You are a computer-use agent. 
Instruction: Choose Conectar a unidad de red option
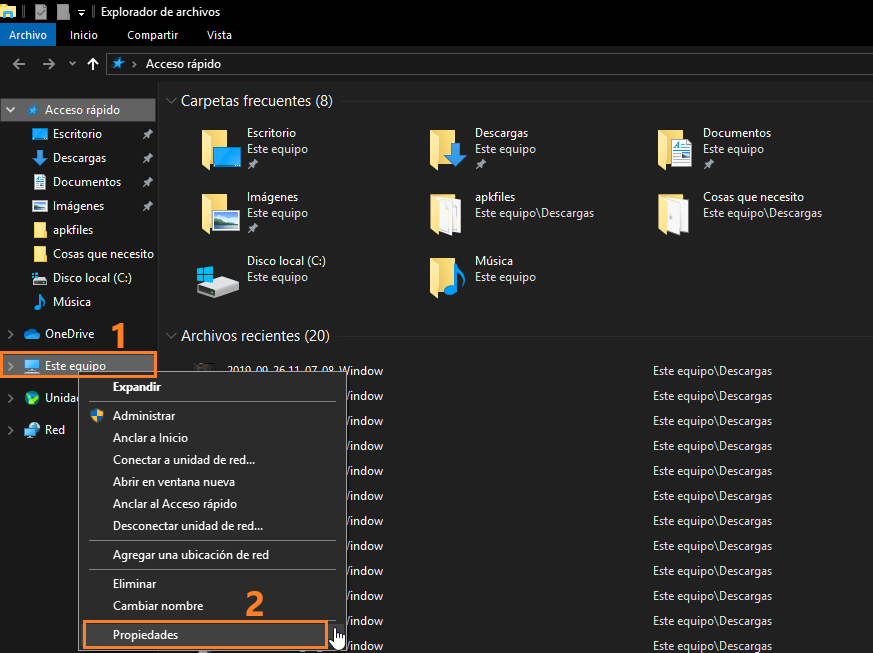[184, 460]
